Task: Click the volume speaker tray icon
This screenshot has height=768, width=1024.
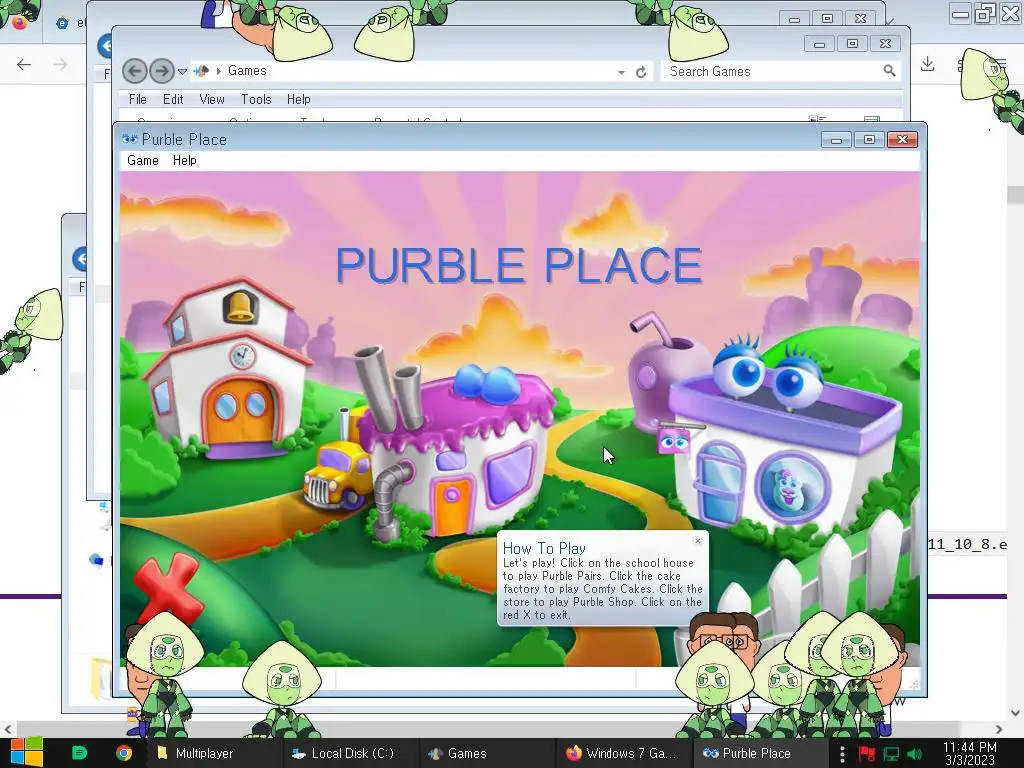Action: point(916,754)
